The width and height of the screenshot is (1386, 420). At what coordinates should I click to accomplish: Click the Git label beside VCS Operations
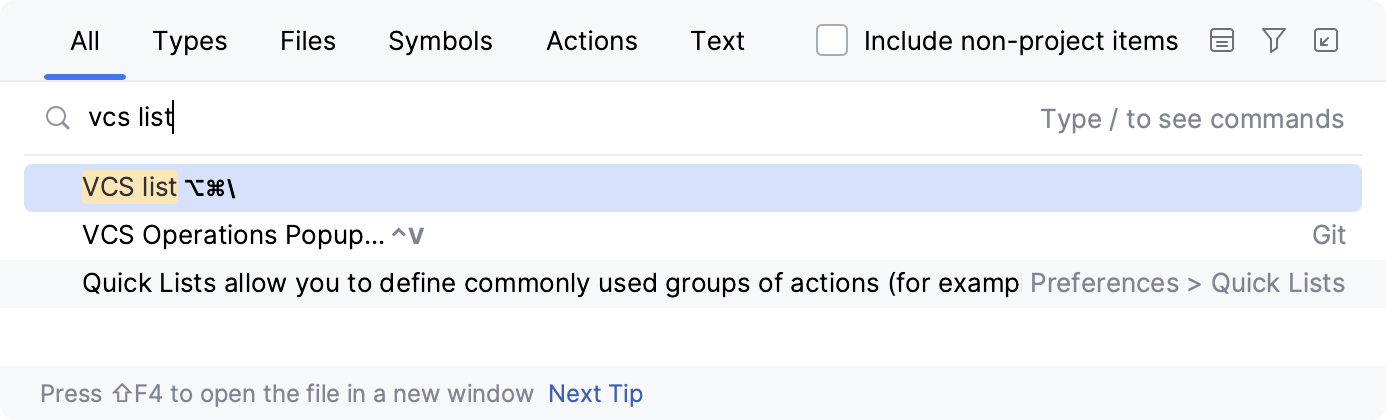click(x=1329, y=235)
